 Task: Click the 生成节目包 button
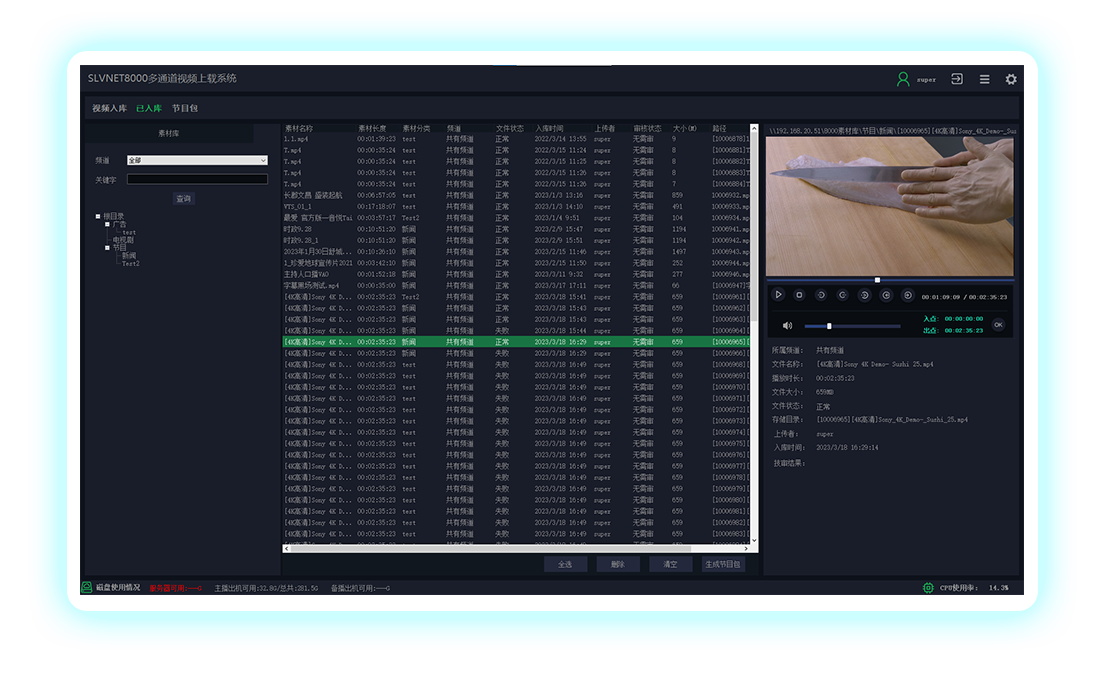point(723,564)
